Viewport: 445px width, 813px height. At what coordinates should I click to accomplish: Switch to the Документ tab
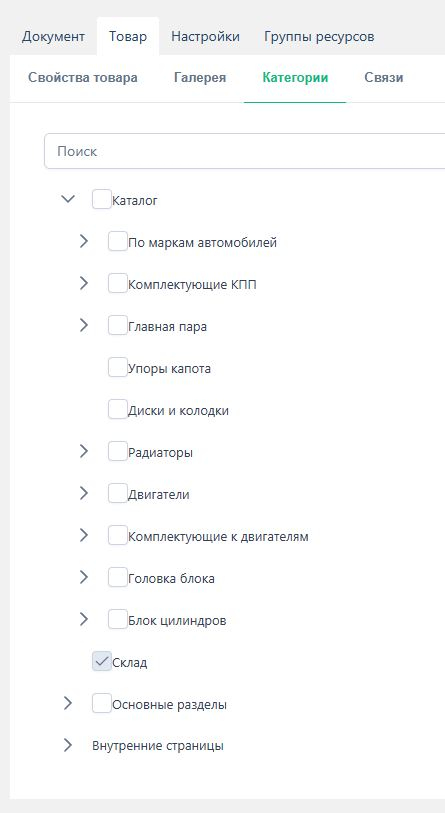[x=53, y=37]
